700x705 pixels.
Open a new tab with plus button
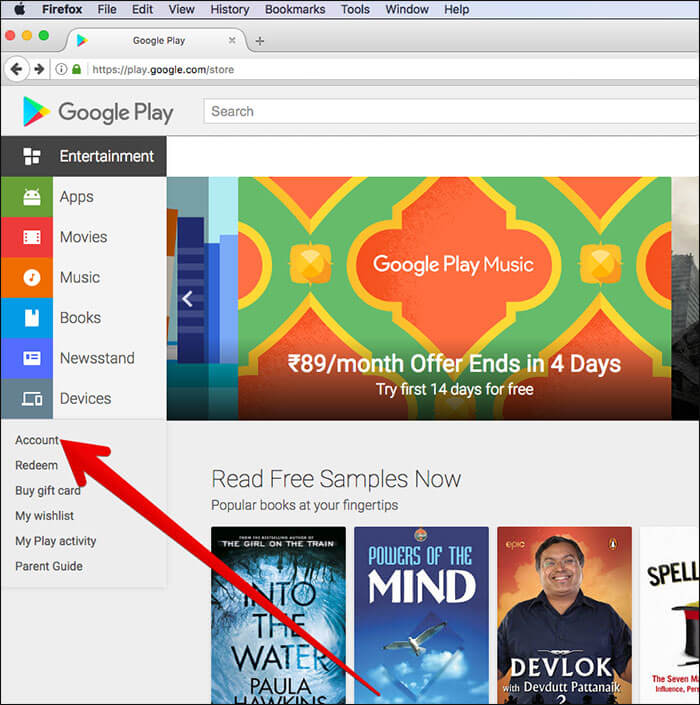[259, 41]
